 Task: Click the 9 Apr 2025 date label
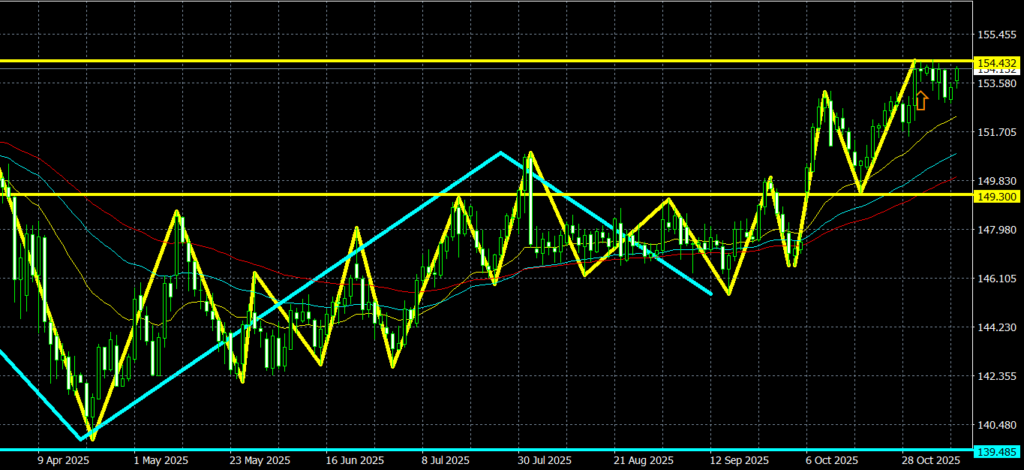pos(62,460)
